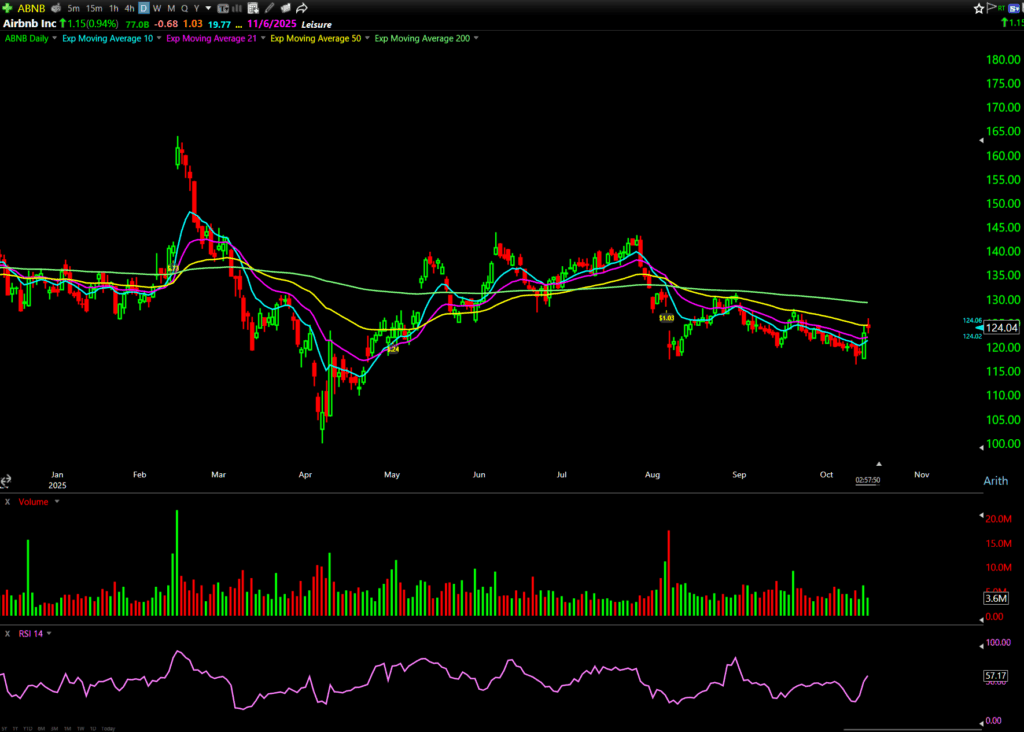Open Exp Moving Average 200 dropdown

(475, 38)
